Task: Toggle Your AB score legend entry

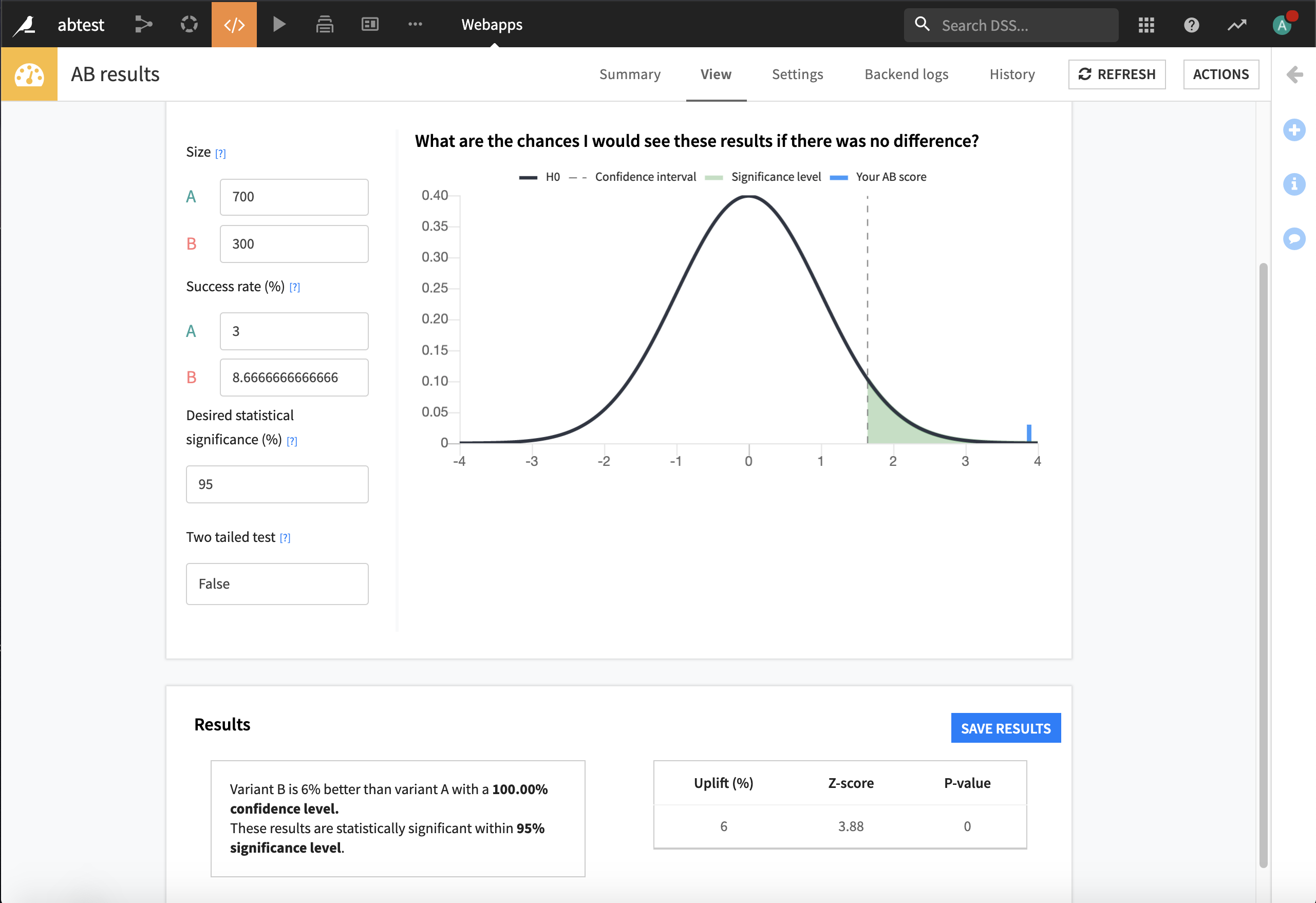Action: tap(890, 177)
